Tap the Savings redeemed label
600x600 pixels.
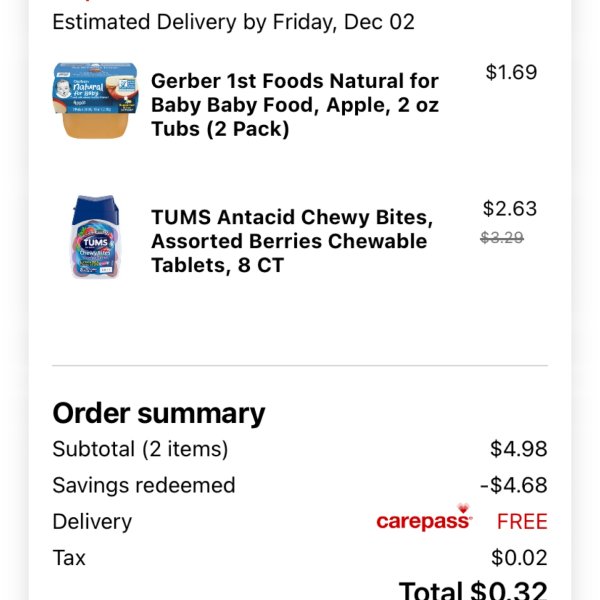[144, 485]
